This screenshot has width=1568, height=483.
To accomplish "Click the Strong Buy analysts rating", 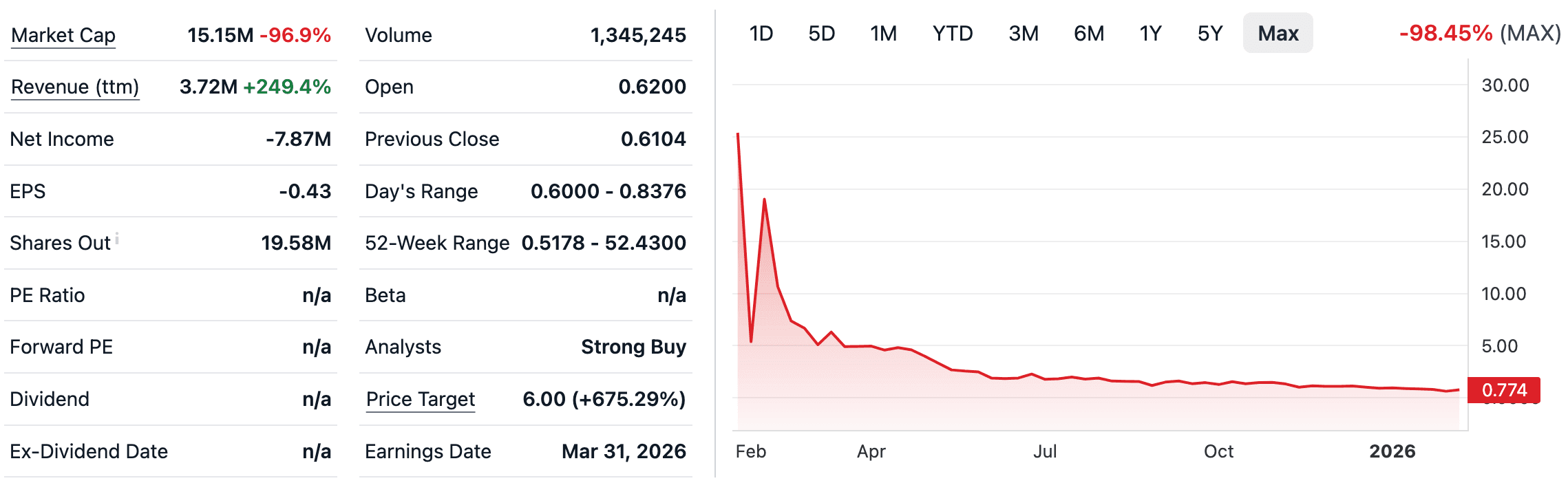I will 633,347.
